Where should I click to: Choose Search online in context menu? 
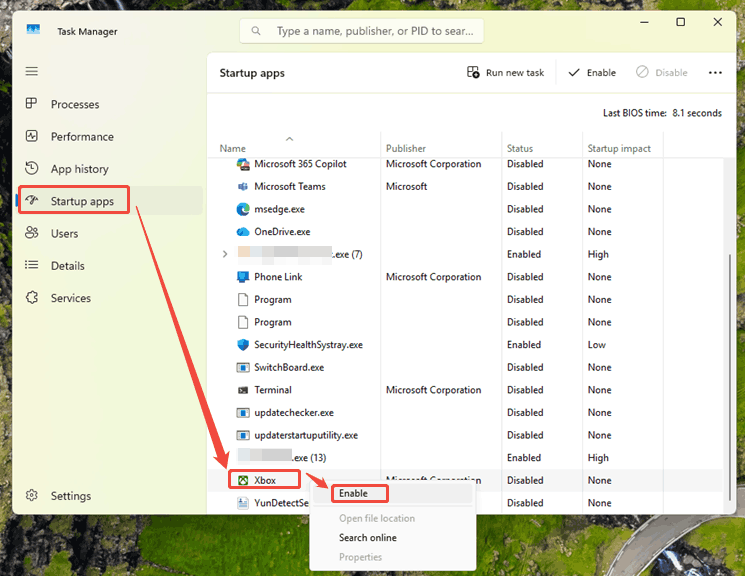coord(368,538)
